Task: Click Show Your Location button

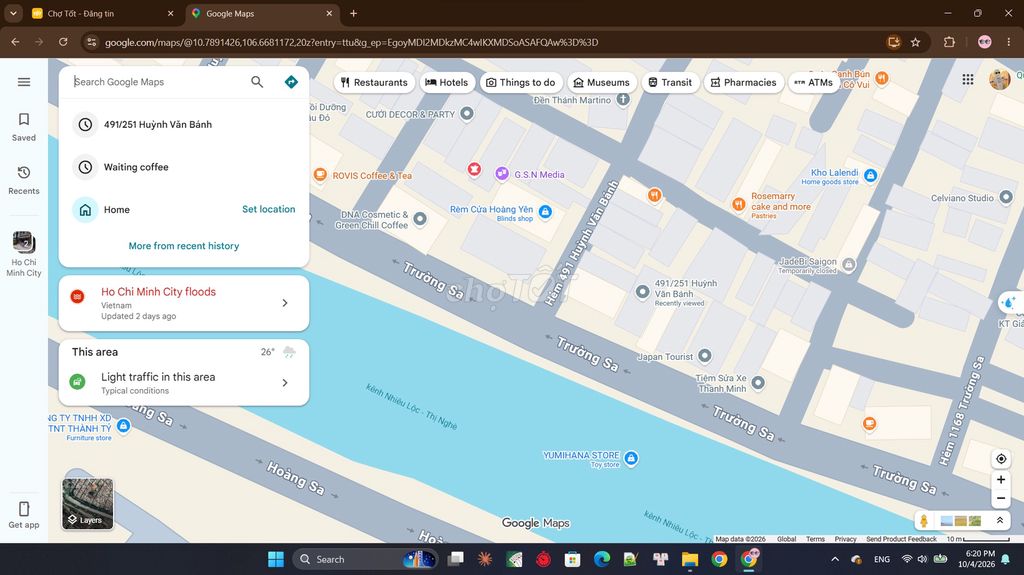Action: [x=1000, y=459]
